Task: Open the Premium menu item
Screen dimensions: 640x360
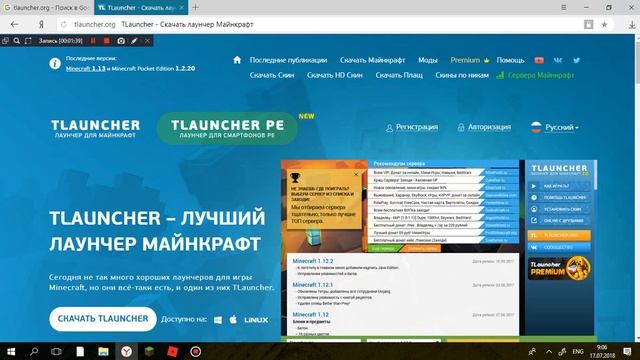Action: click(x=469, y=60)
